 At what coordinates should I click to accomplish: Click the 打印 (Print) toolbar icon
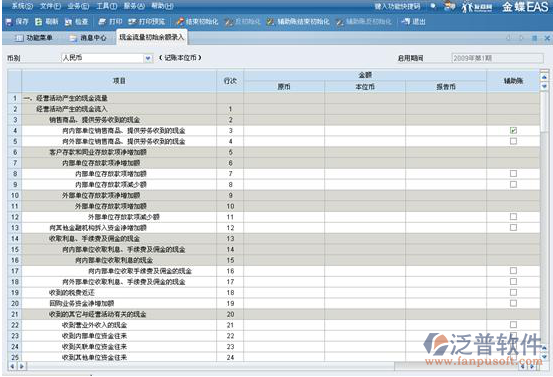110,22
